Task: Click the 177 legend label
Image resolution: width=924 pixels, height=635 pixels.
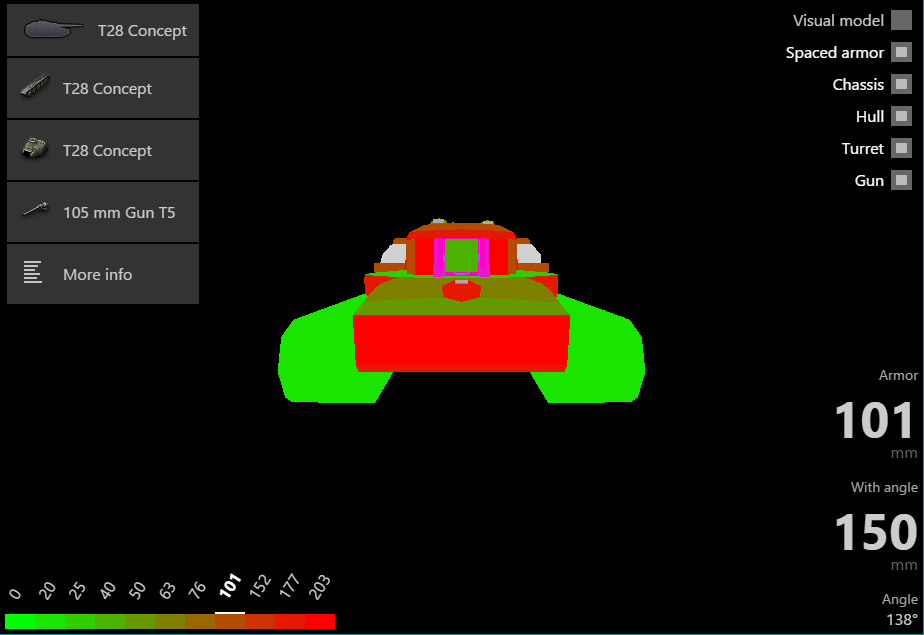Action: pyautogui.click(x=290, y=586)
